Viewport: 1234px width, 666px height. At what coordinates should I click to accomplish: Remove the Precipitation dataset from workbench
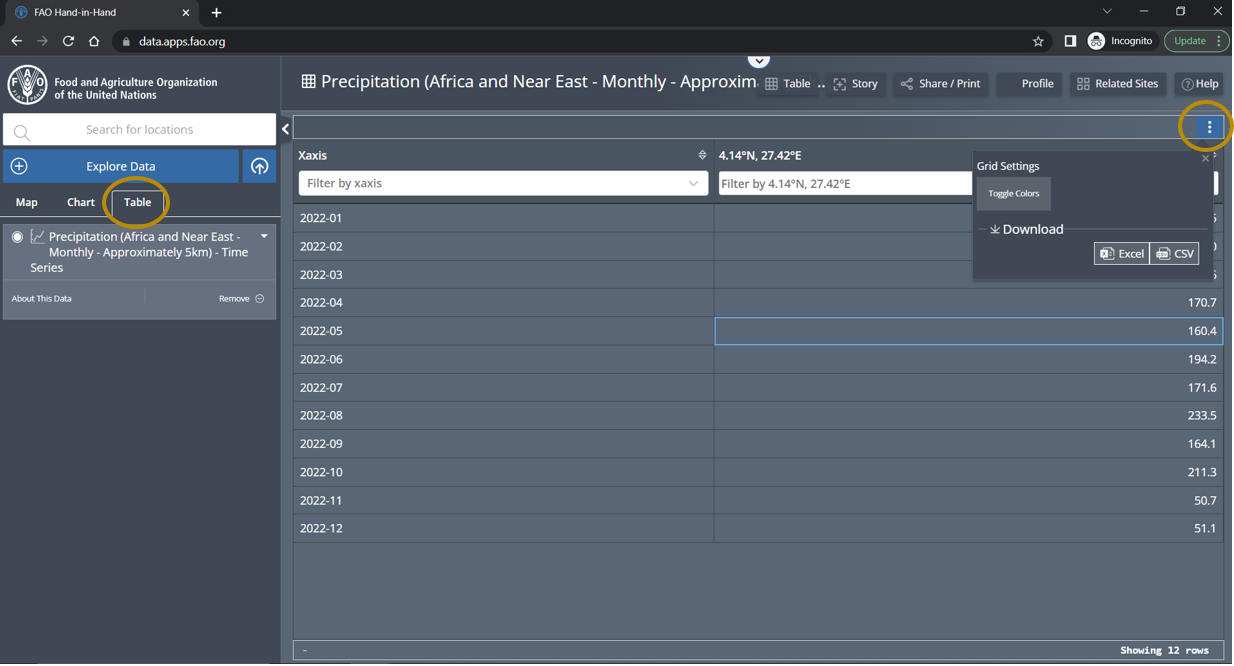241,299
